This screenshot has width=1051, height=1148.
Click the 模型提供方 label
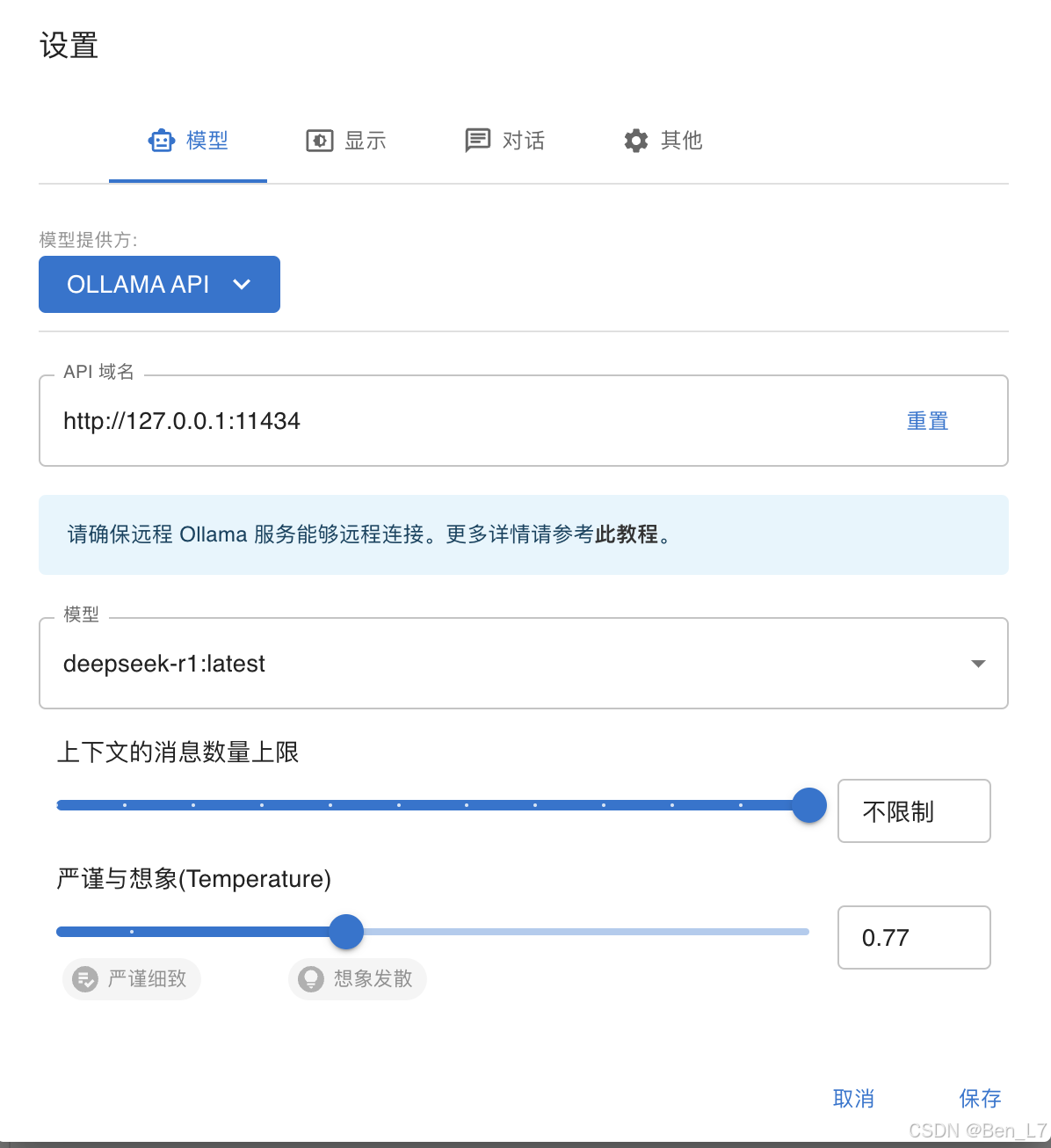tap(88, 240)
